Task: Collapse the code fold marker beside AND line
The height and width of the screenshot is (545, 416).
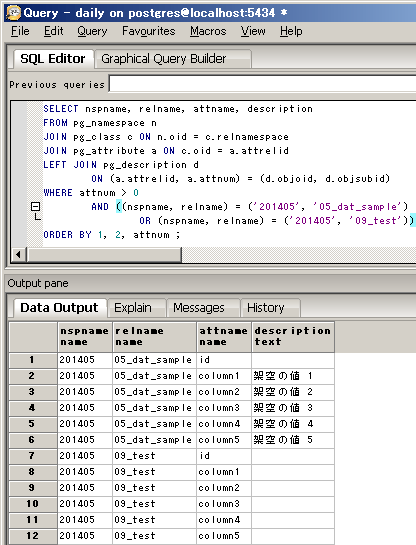Action: point(35,207)
